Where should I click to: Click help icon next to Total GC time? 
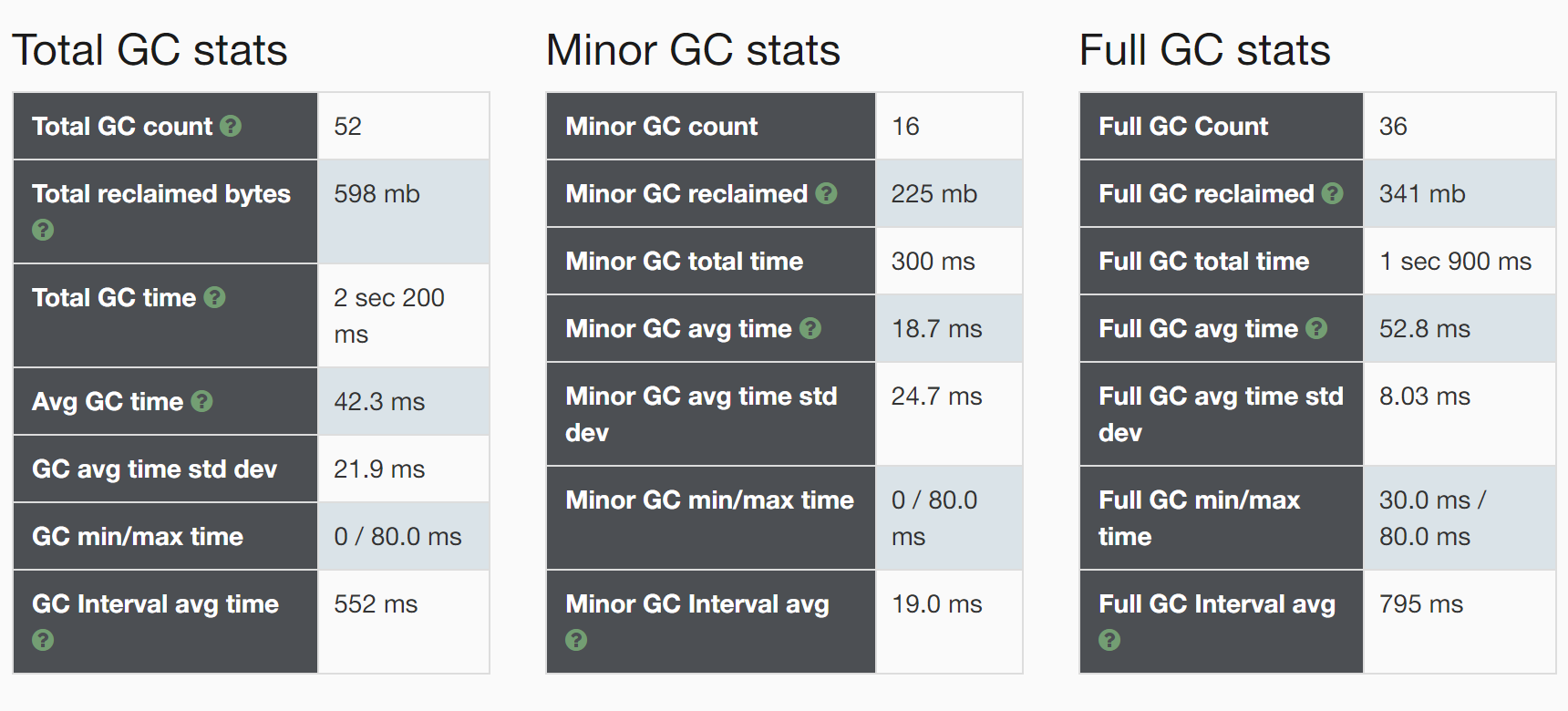tap(214, 297)
